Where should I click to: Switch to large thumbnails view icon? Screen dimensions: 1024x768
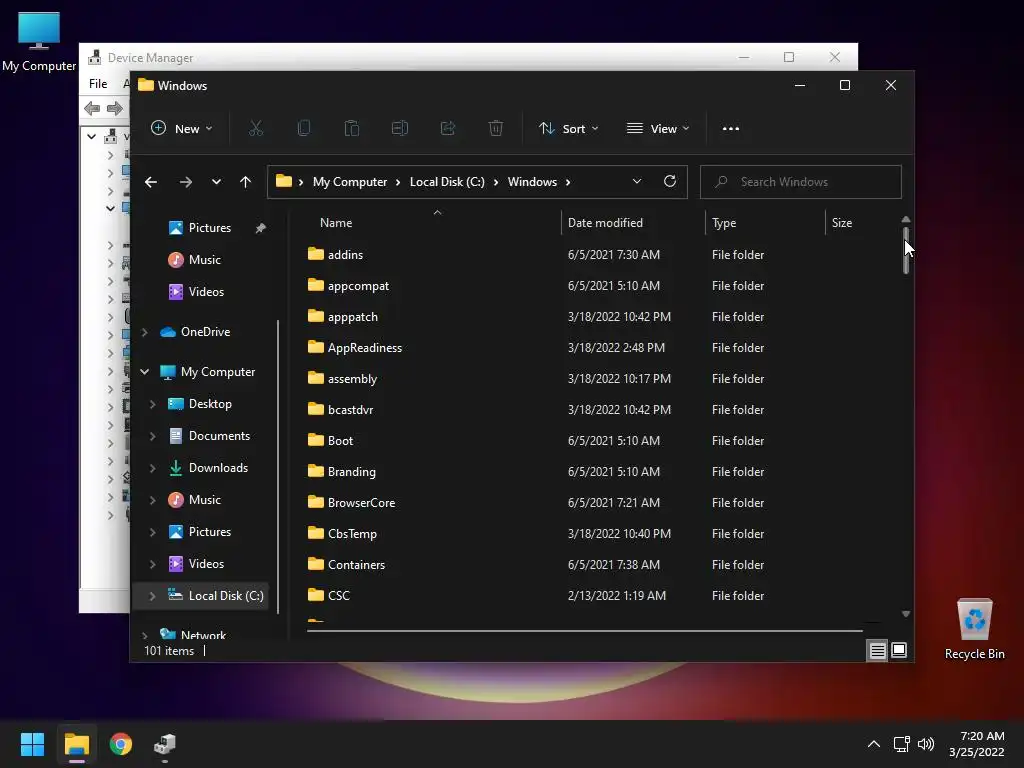(x=899, y=650)
